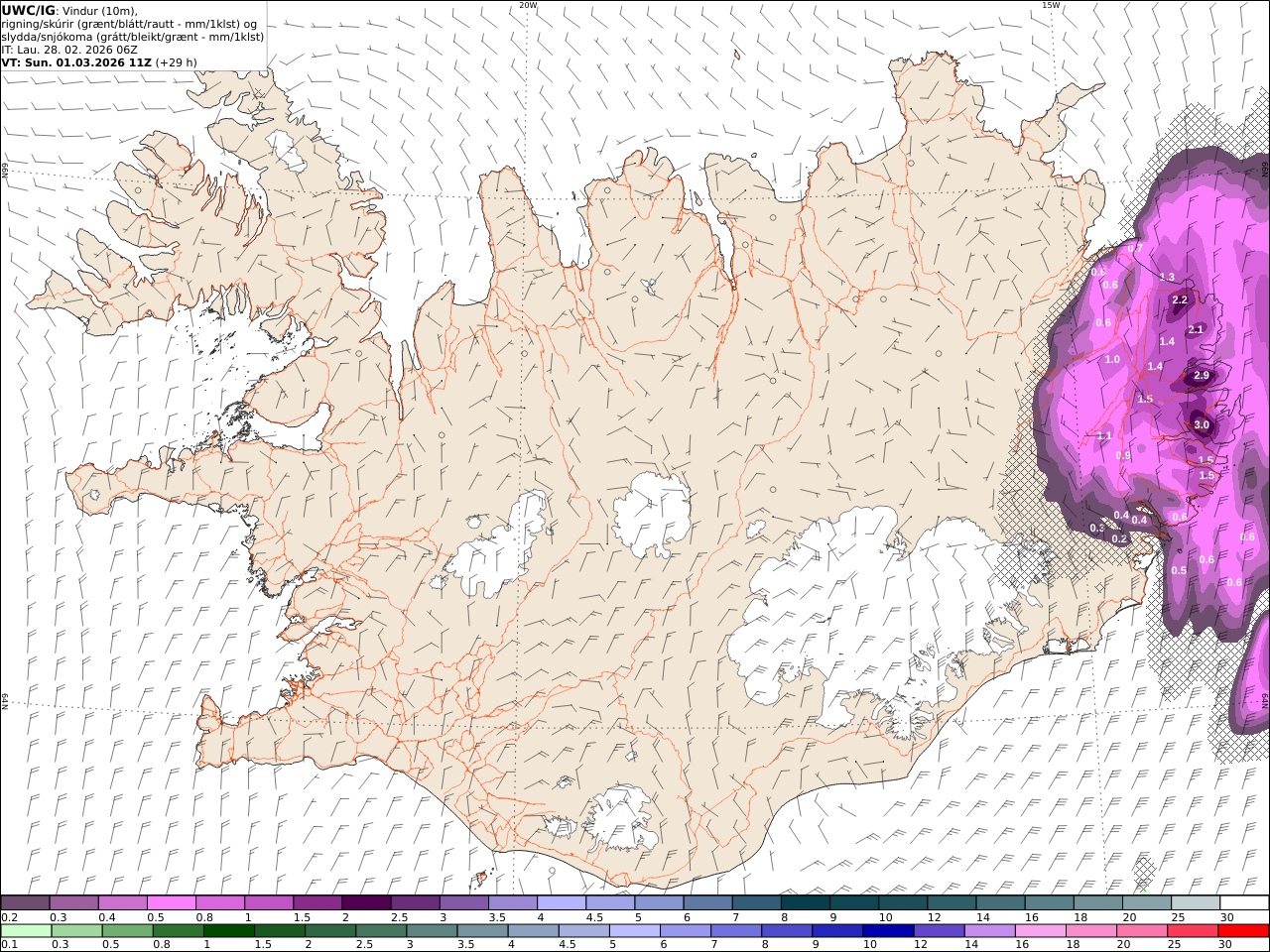Click the 20W longitude label

(529, 5)
